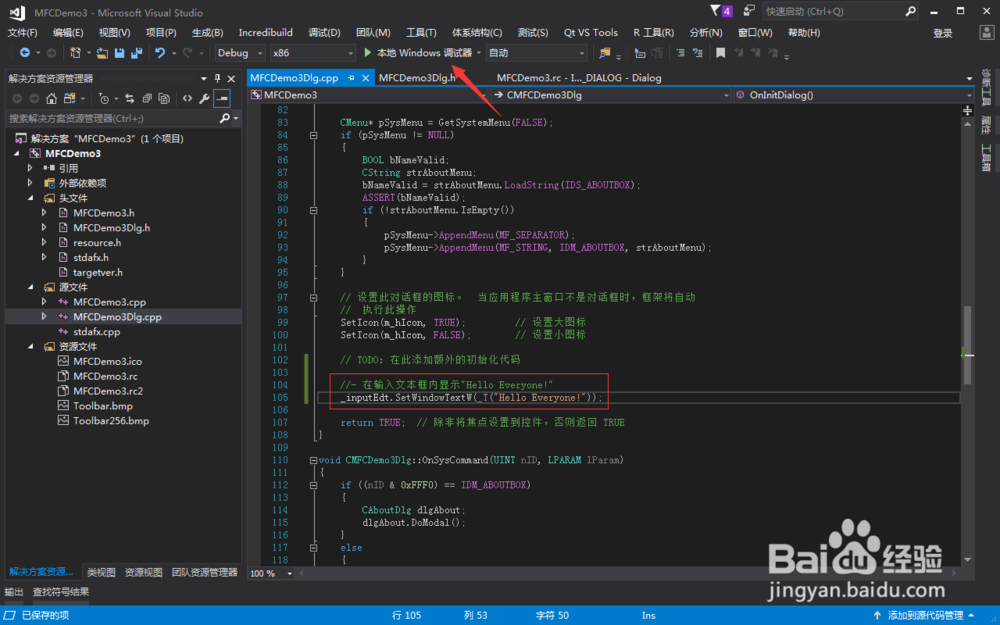The image size is (1000, 625).
Task: Collapse the code block at line 84
Action: pos(313,135)
